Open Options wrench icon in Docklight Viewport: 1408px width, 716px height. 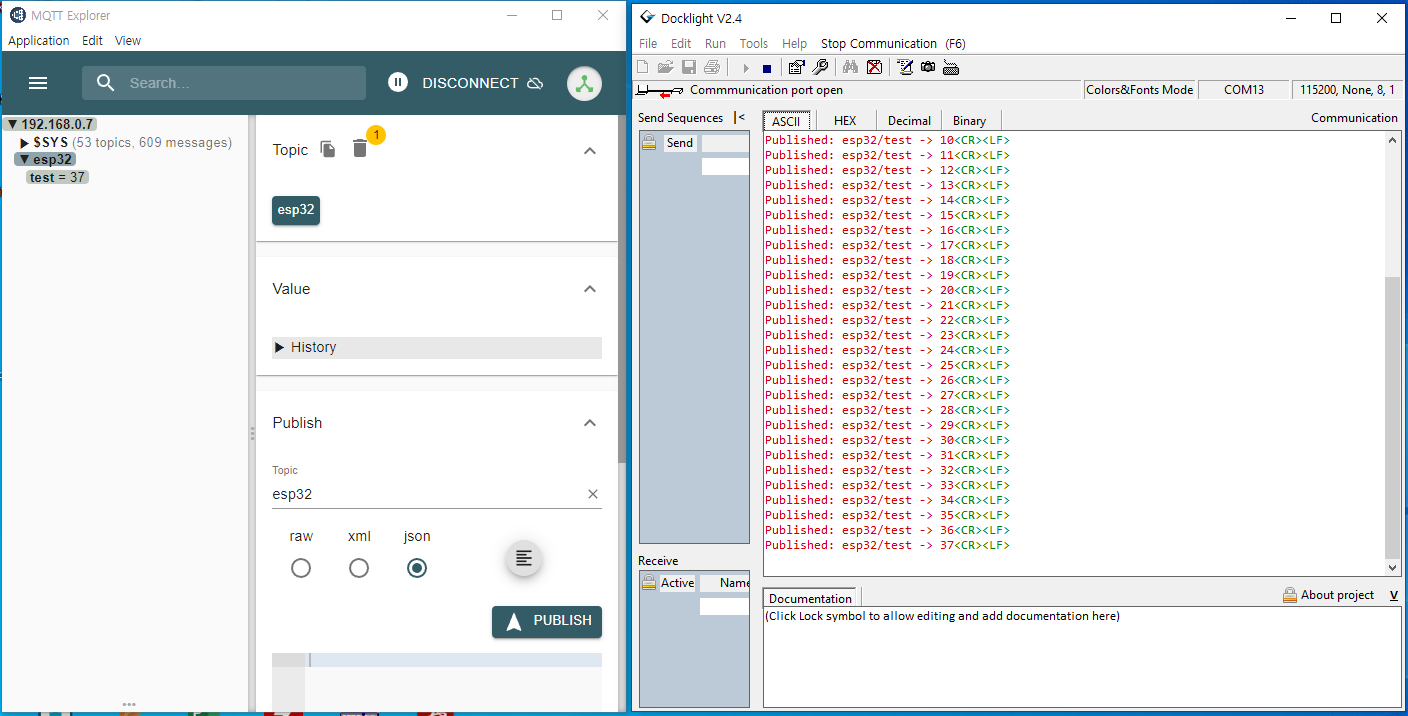click(x=820, y=67)
